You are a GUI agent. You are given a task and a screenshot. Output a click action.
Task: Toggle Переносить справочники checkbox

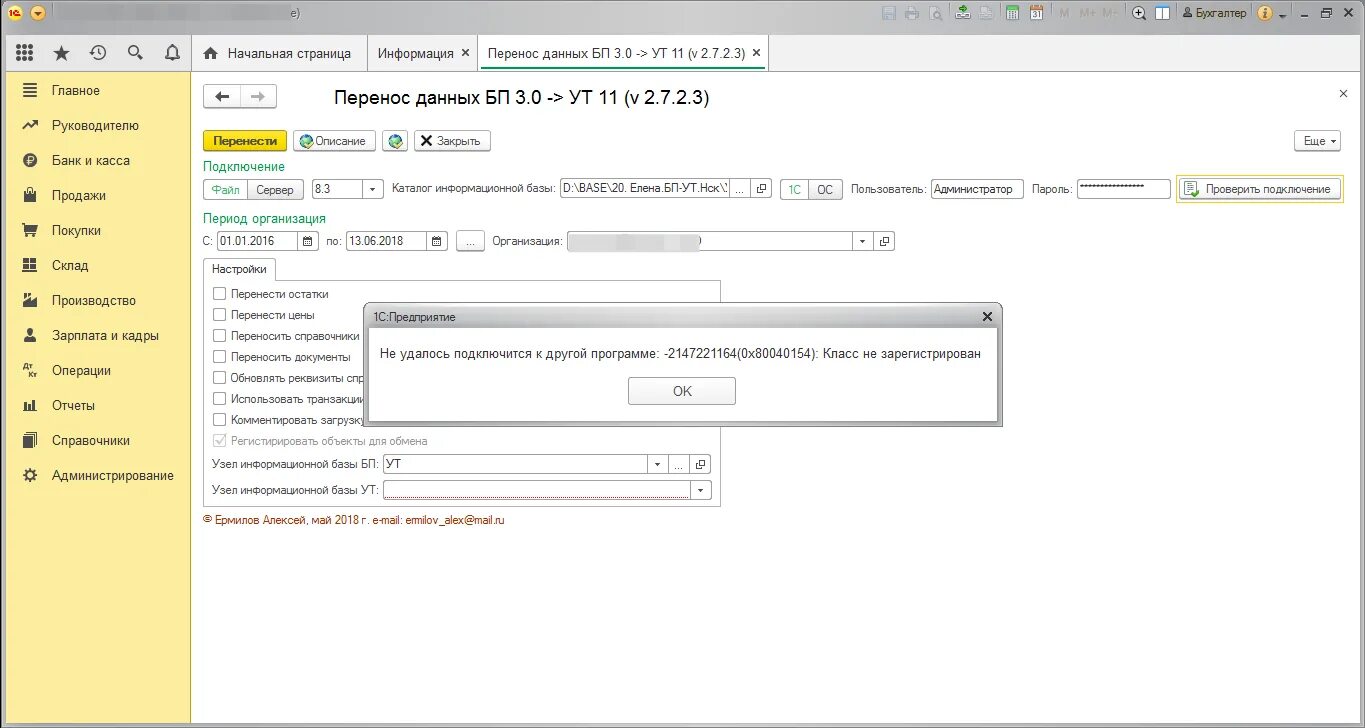(219, 336)
